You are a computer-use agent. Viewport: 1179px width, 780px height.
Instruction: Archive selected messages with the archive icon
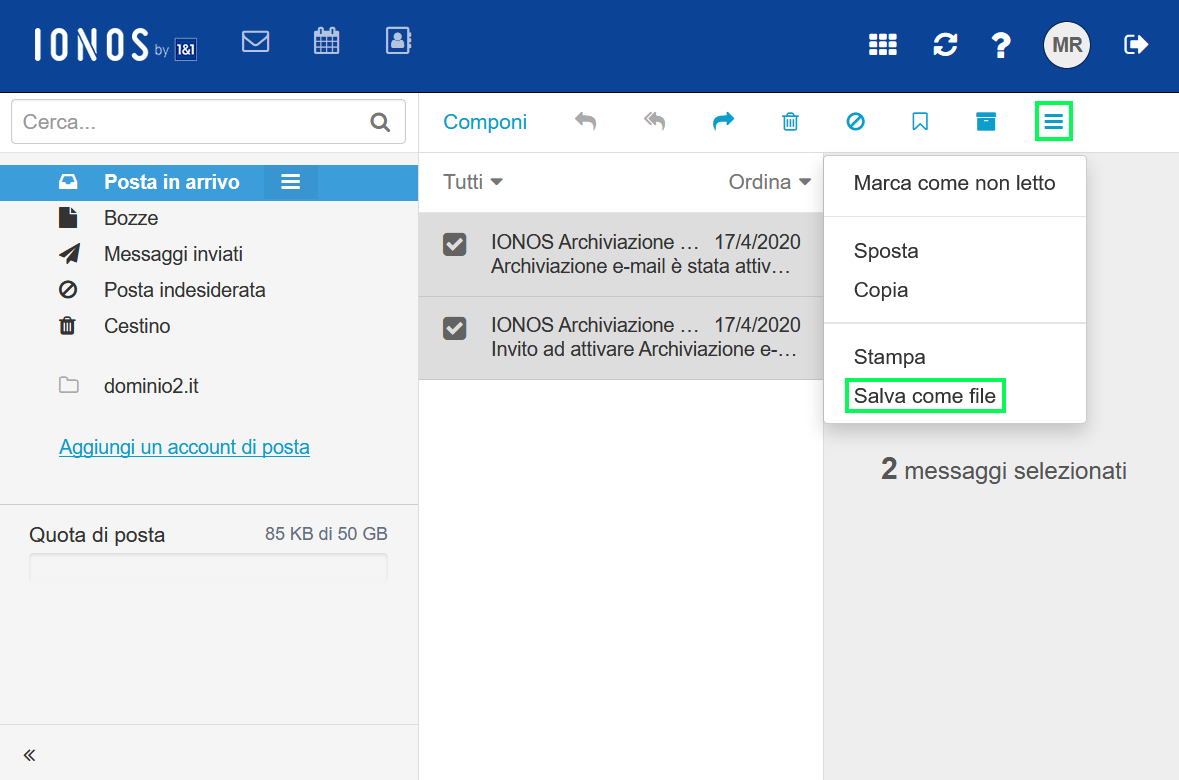coord(986,122)
